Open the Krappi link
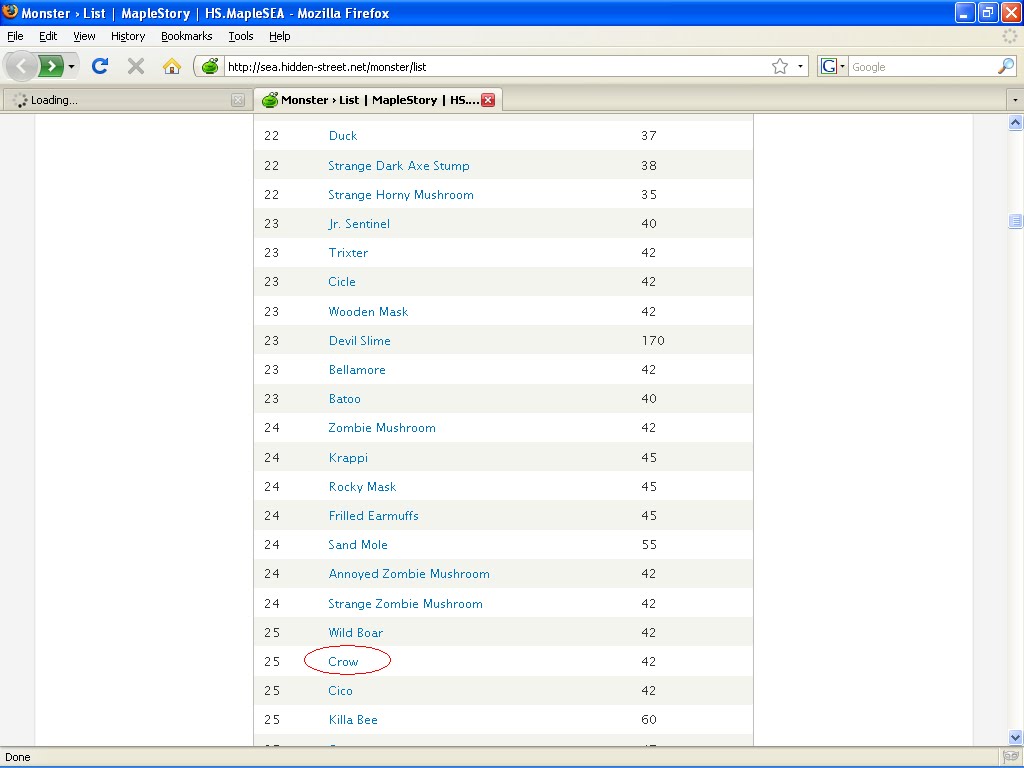1024x768 pixels. [x=348, y=458]
